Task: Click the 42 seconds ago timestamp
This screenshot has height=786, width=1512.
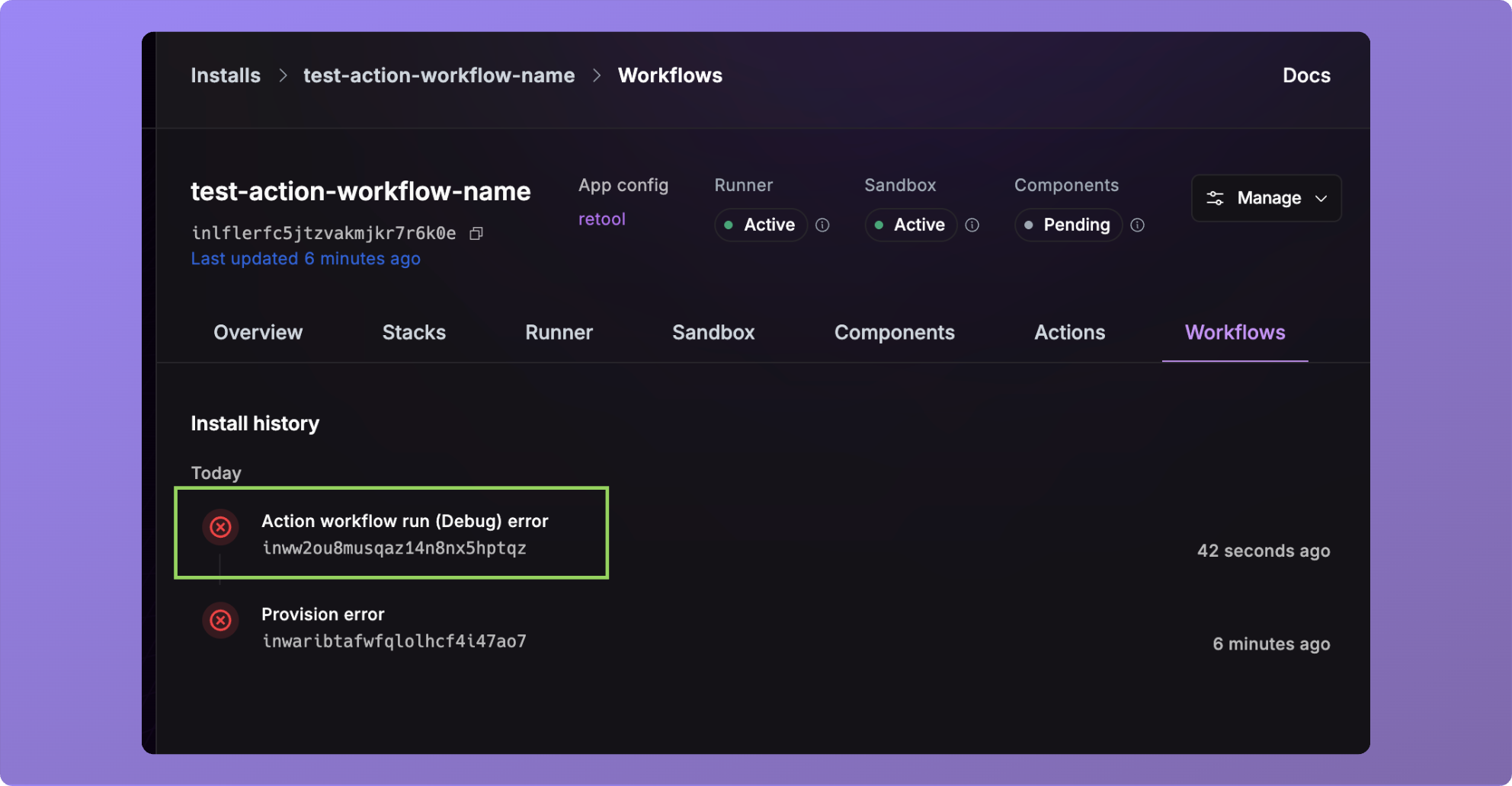Action: click(x=1264, y=551)
